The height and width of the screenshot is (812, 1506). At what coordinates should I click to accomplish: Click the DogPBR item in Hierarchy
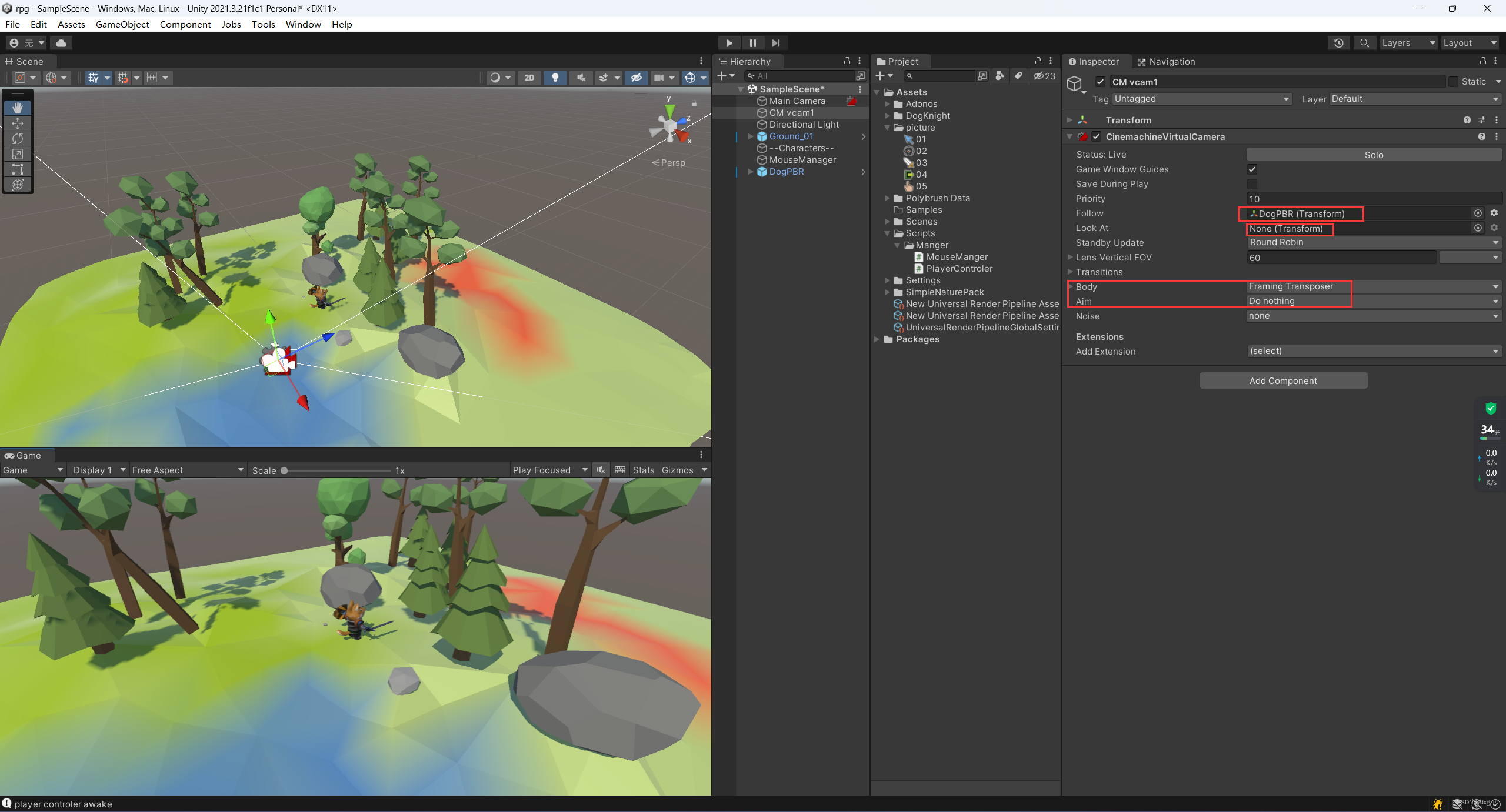click(x=786, y=171)
